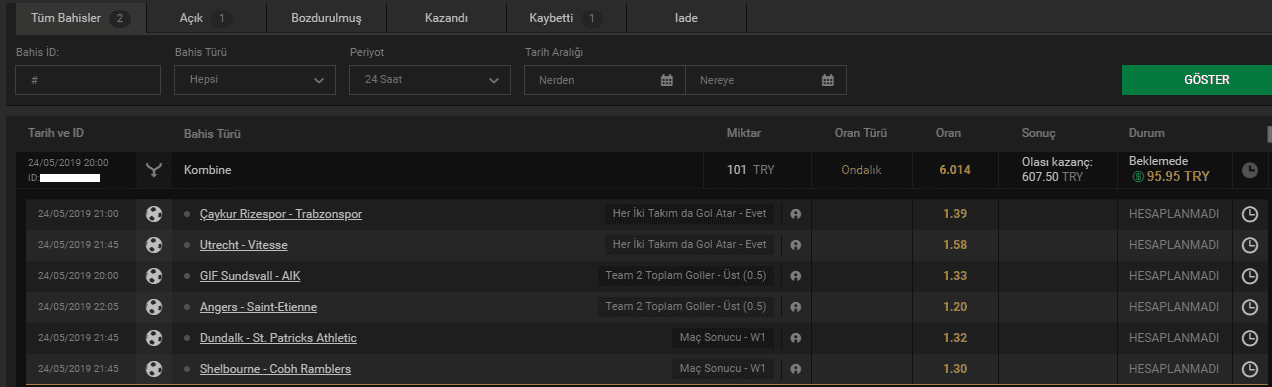
Task: Click soccer ball icon for GIF Sundsvall row
Action: click(153, 276)
